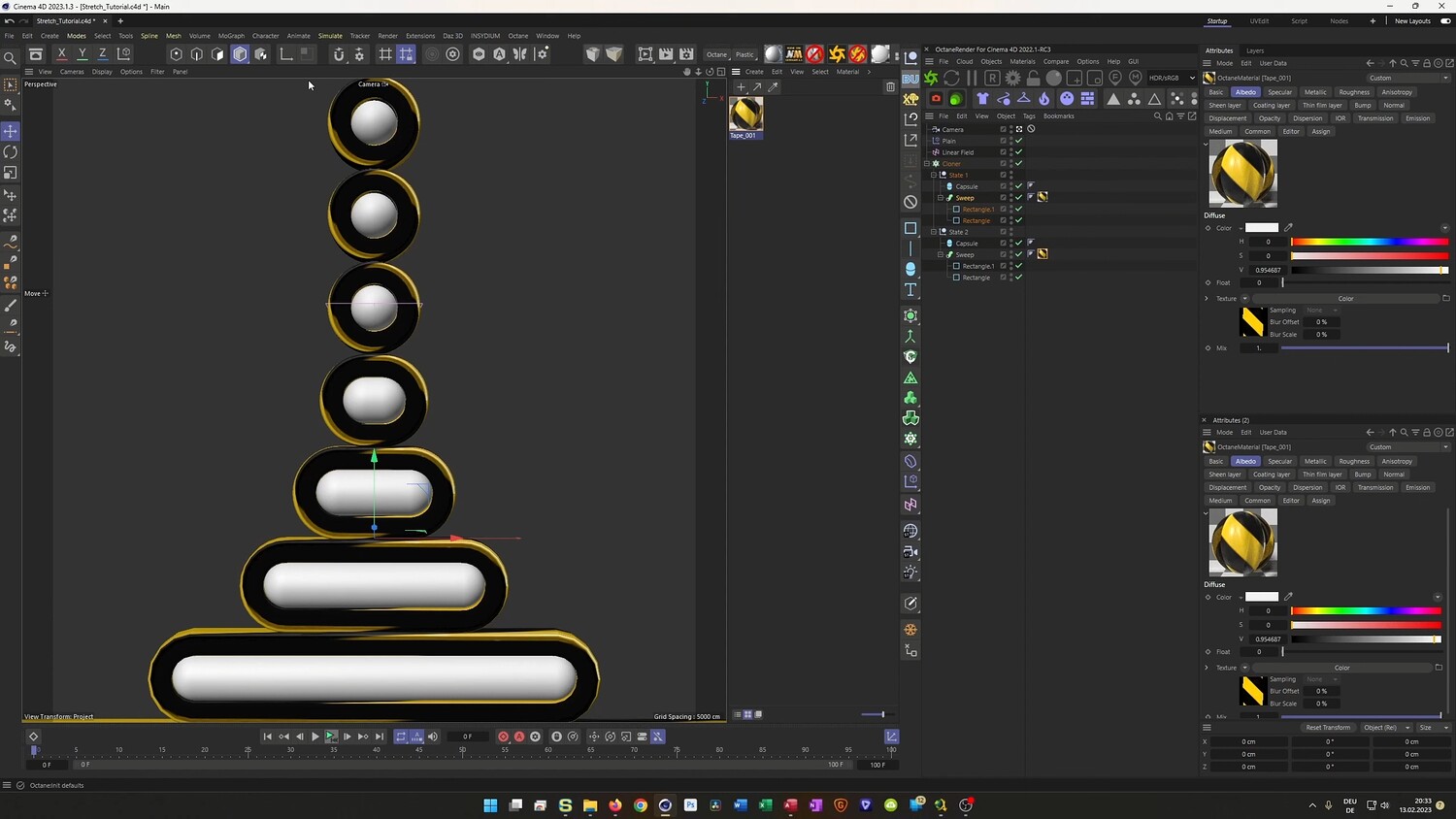The height and width of the screenshot is (819, 1456).
Task: Click the Reset Transform button
Action: coord(1328,727)
